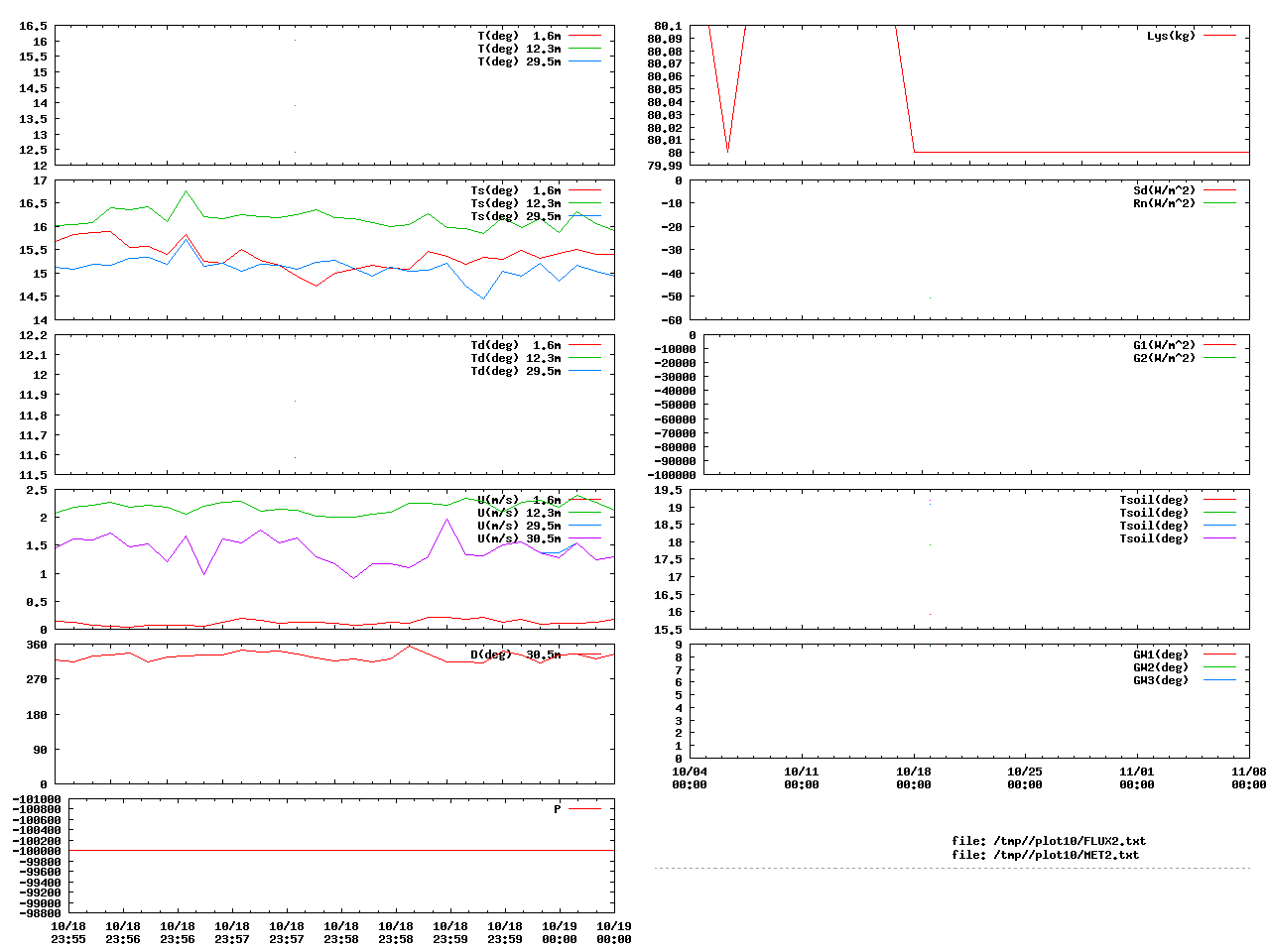Click the 'D(deg) 30.5m' legend label
The height and width of the screenshot is (952, 1270).
pos(516,654)
